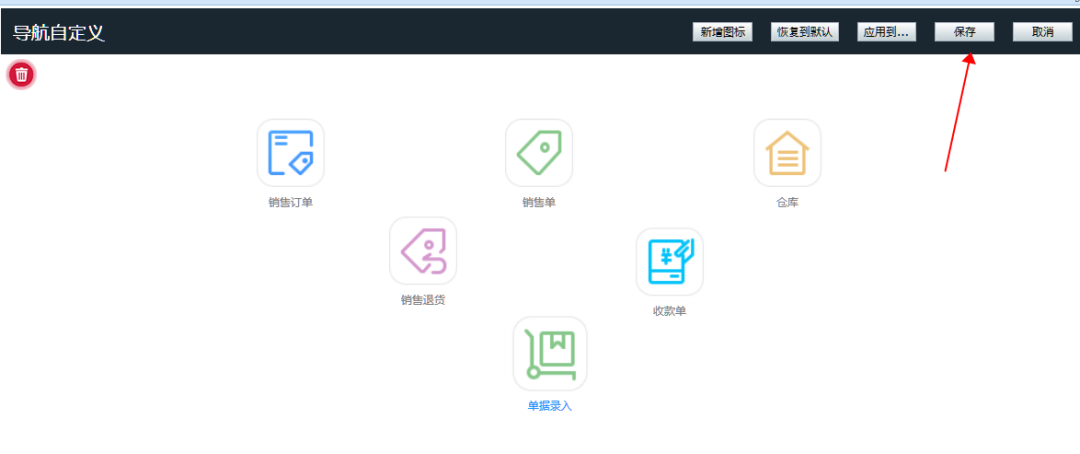The width and height of the screenshot is (1080, 454).
Task: Select the 单据录入 cart icon
Action: click(550, 353)
